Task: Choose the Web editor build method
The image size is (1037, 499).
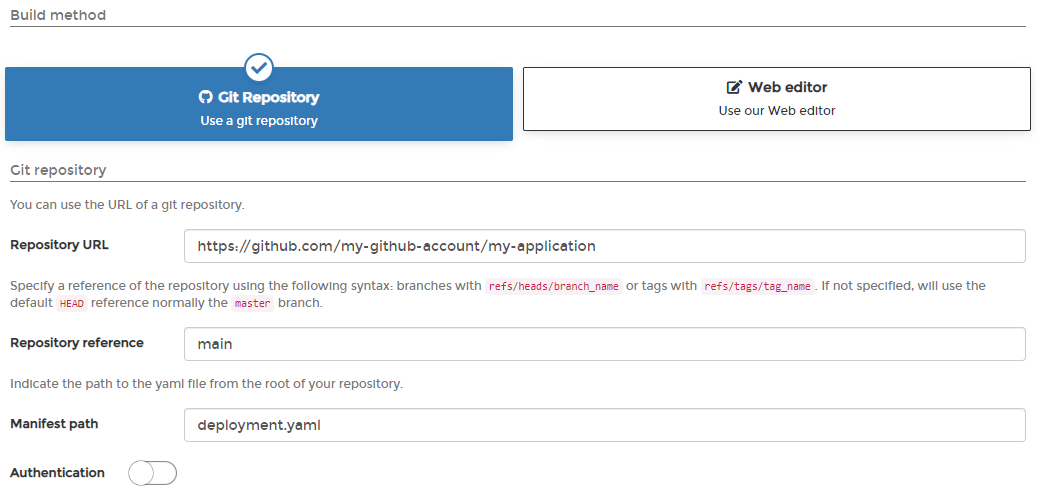Action: 776,99
